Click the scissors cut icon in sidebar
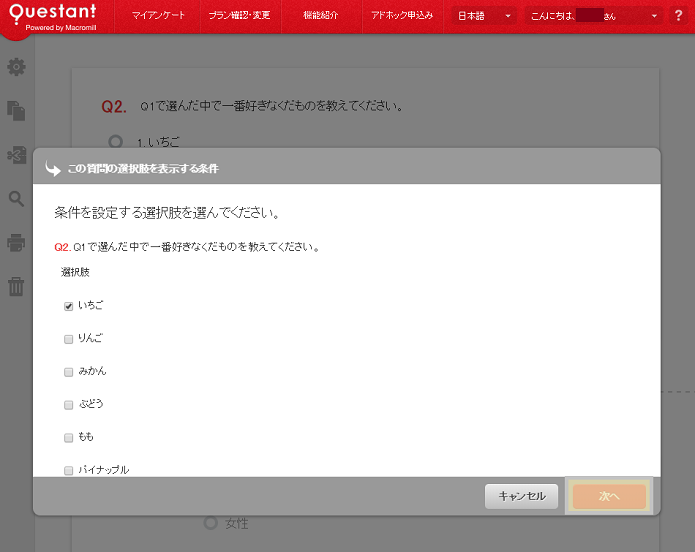 (x=16, y=154)
